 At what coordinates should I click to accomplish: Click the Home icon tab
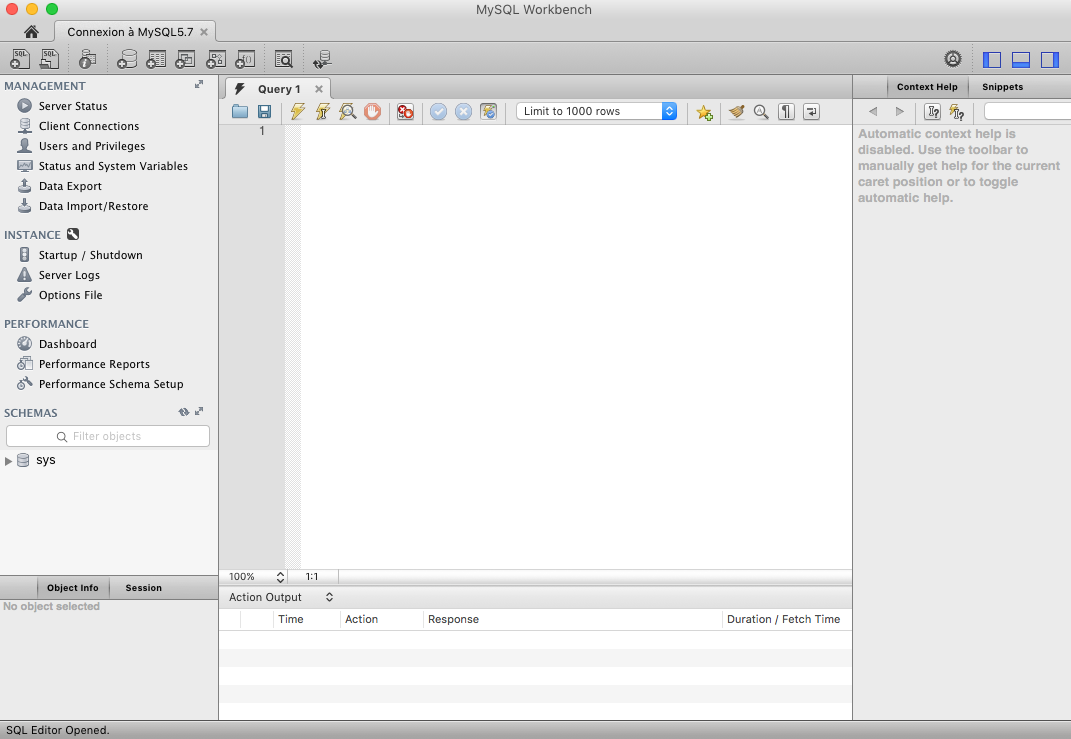(x=31, y=32)
